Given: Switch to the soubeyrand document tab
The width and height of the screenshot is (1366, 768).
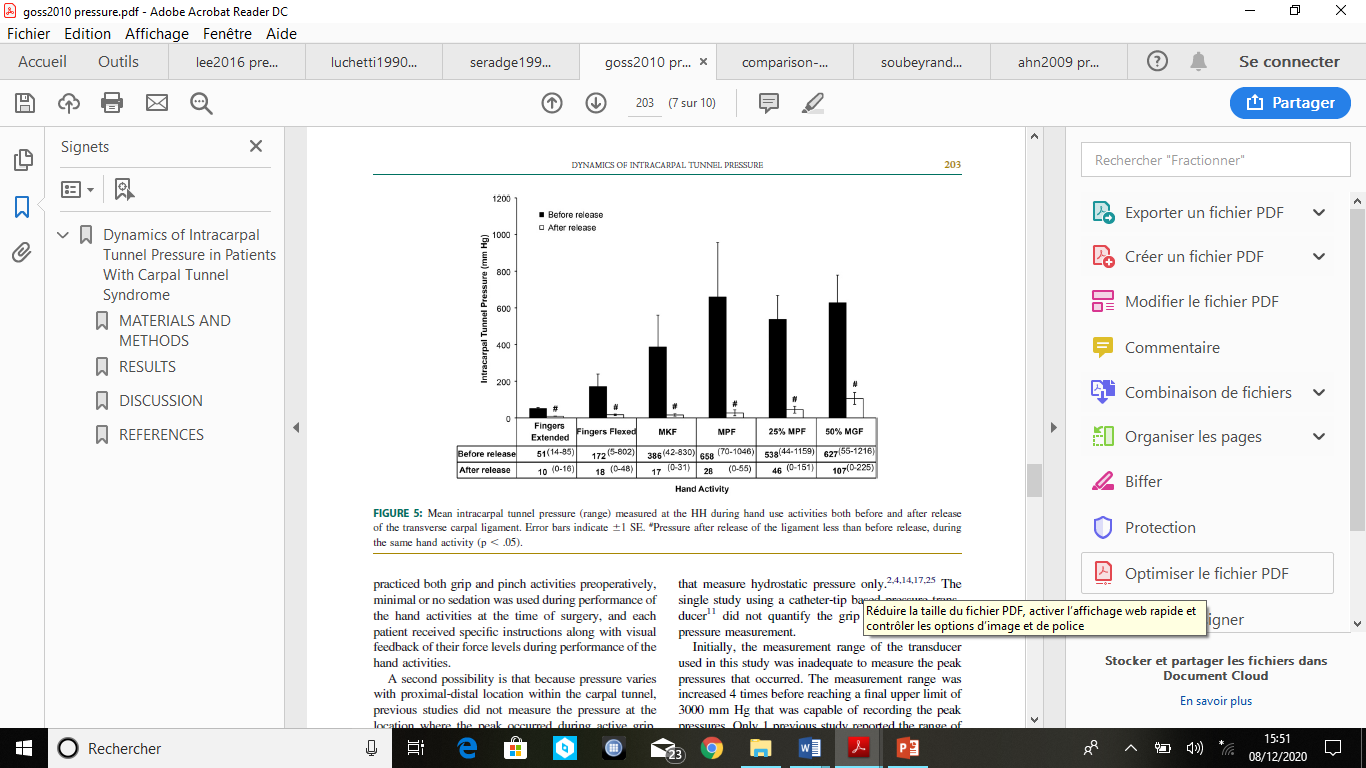Looking at the screenshot, I should tap(921, 62).
